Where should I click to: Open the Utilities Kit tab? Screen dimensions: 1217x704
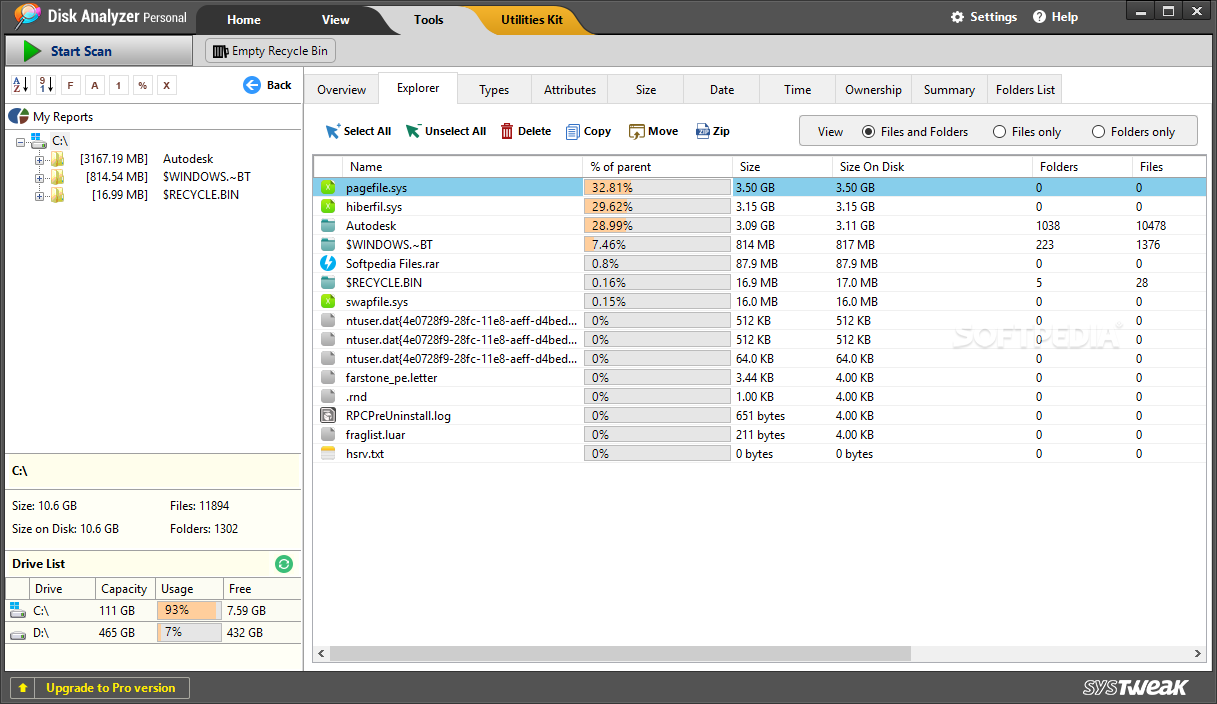tap(531, 20)
